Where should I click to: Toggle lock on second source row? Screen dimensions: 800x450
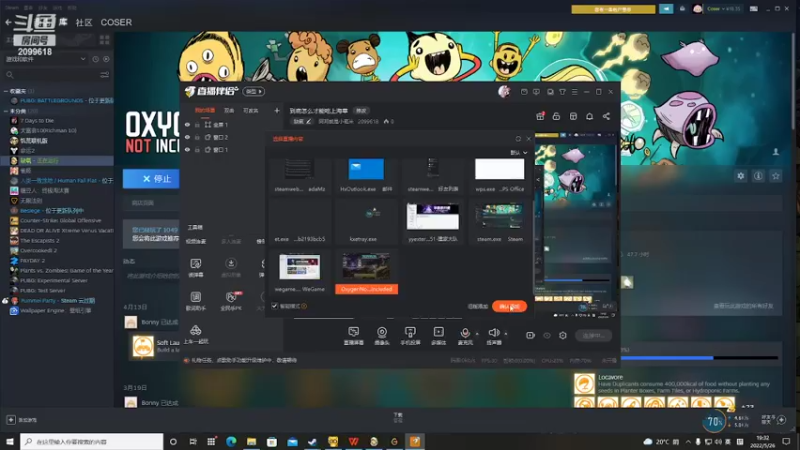[197, 137]
